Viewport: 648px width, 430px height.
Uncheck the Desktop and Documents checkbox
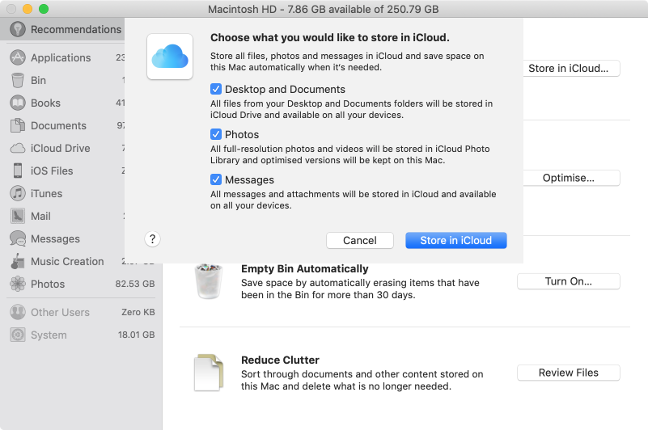(216, 90)
